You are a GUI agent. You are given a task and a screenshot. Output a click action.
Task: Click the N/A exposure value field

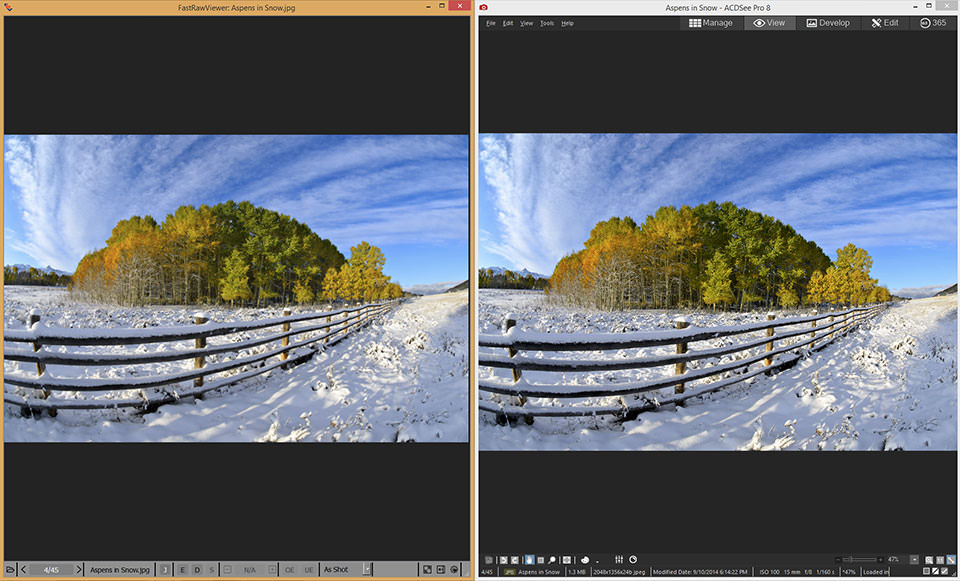pos(250,569)
